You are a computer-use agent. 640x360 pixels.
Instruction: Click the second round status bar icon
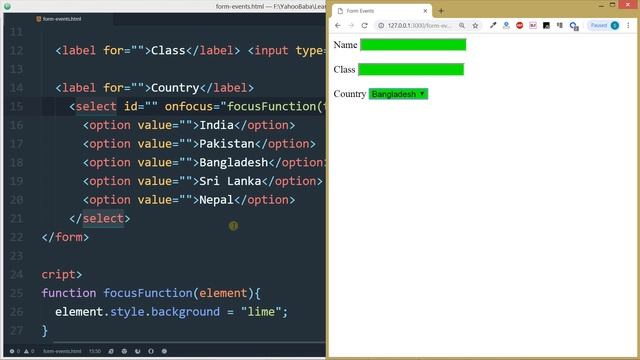coord(124,351)
